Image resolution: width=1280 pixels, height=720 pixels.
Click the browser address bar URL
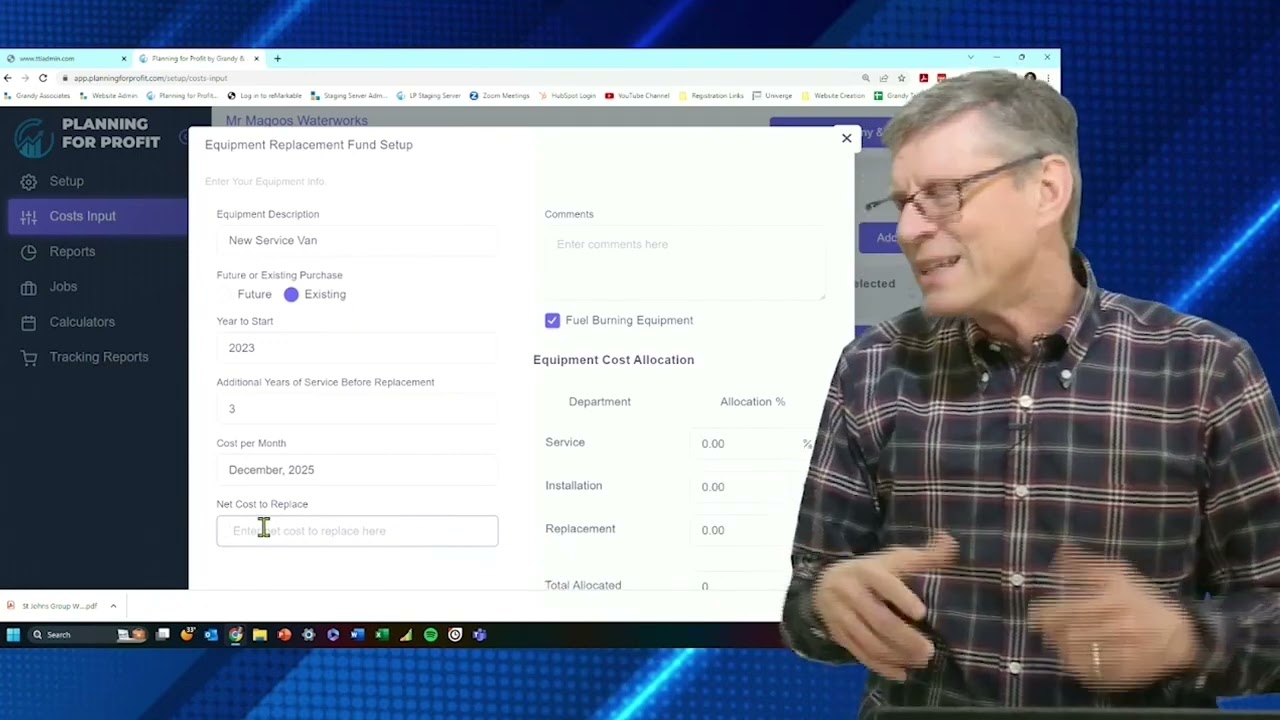(x=150, y=78)
